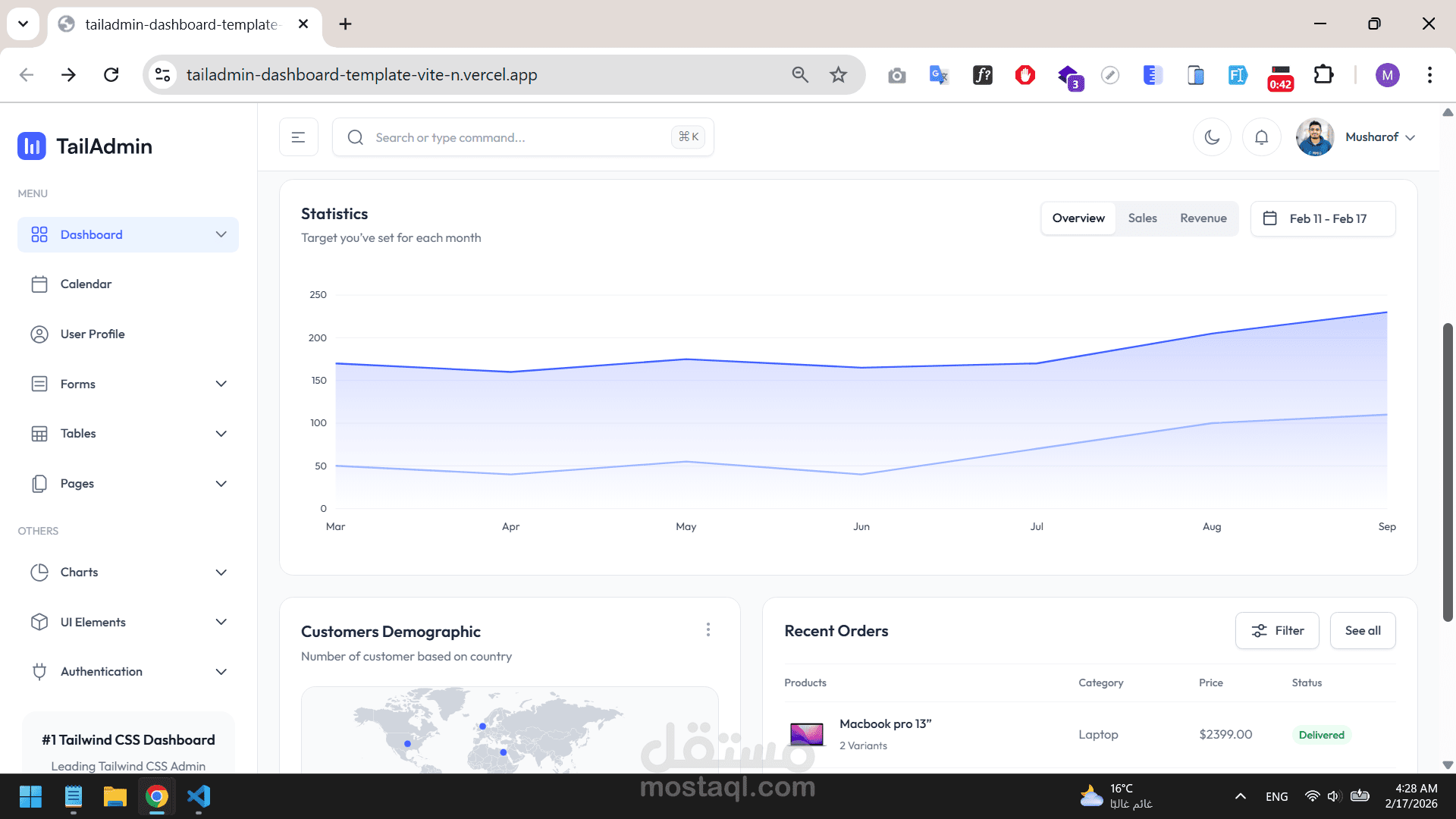Click the bookmark star in address bar

click(x=838, y=75)
